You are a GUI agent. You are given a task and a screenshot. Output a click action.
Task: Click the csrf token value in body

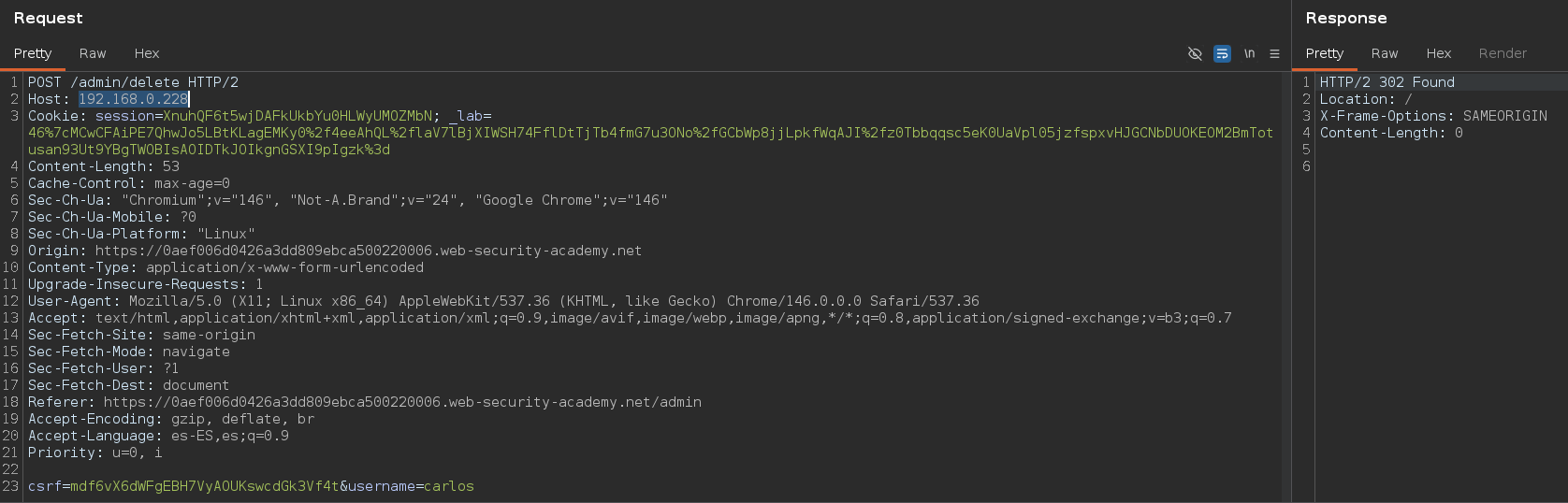[205, 486]
